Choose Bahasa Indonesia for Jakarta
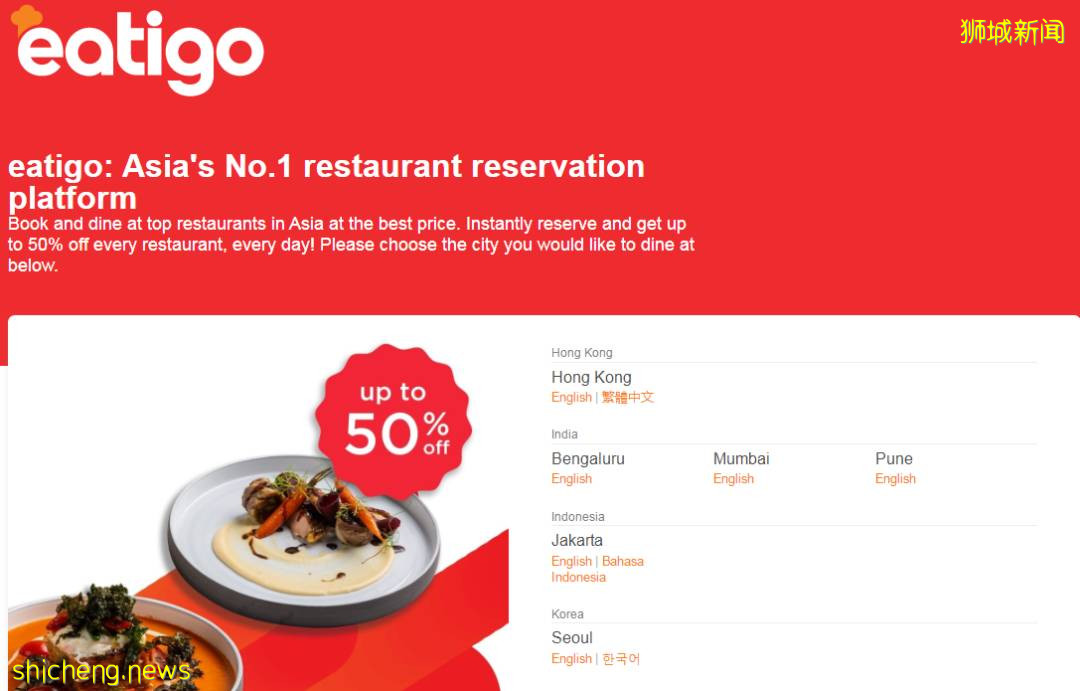This screenshot has height=691, width=1080. (597, 569)
